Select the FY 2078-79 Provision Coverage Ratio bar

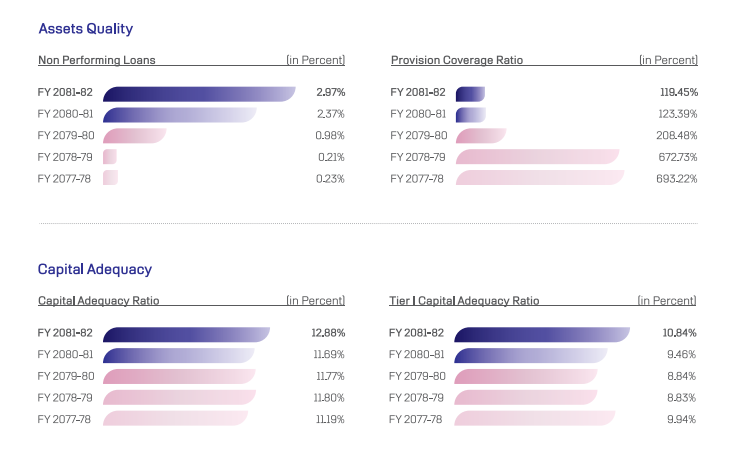(x=537, y=157)
